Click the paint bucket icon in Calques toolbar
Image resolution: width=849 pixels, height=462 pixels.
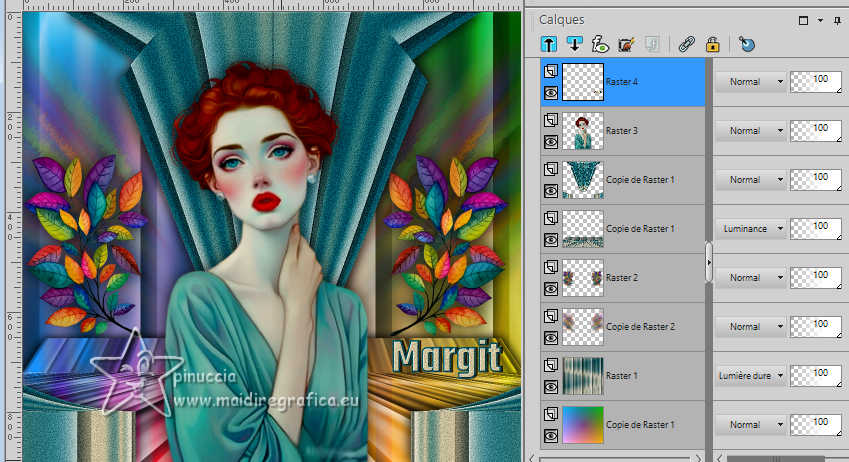pyautogui.click(x=747, y=44)
